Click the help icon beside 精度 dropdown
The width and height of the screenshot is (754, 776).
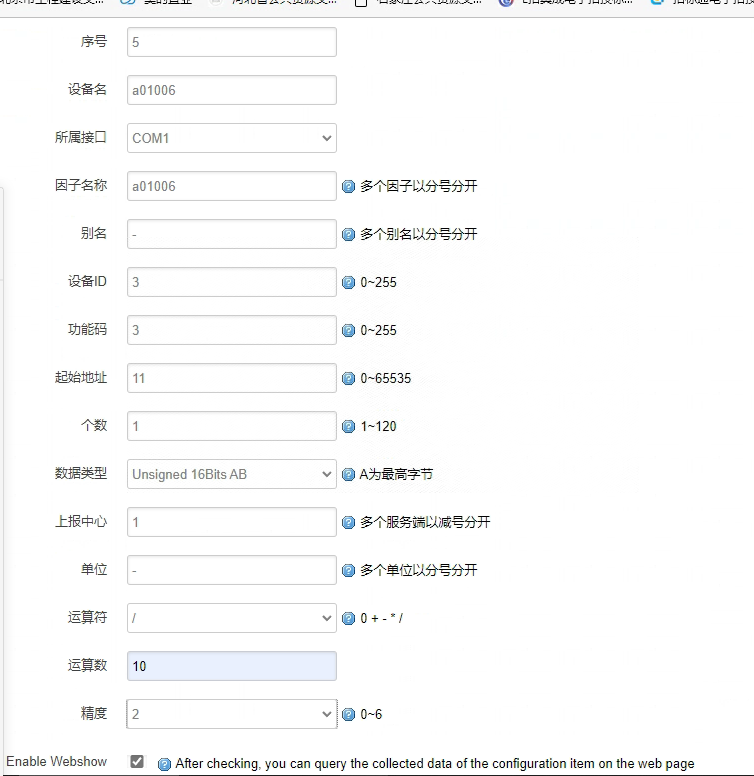coord(349,715)
